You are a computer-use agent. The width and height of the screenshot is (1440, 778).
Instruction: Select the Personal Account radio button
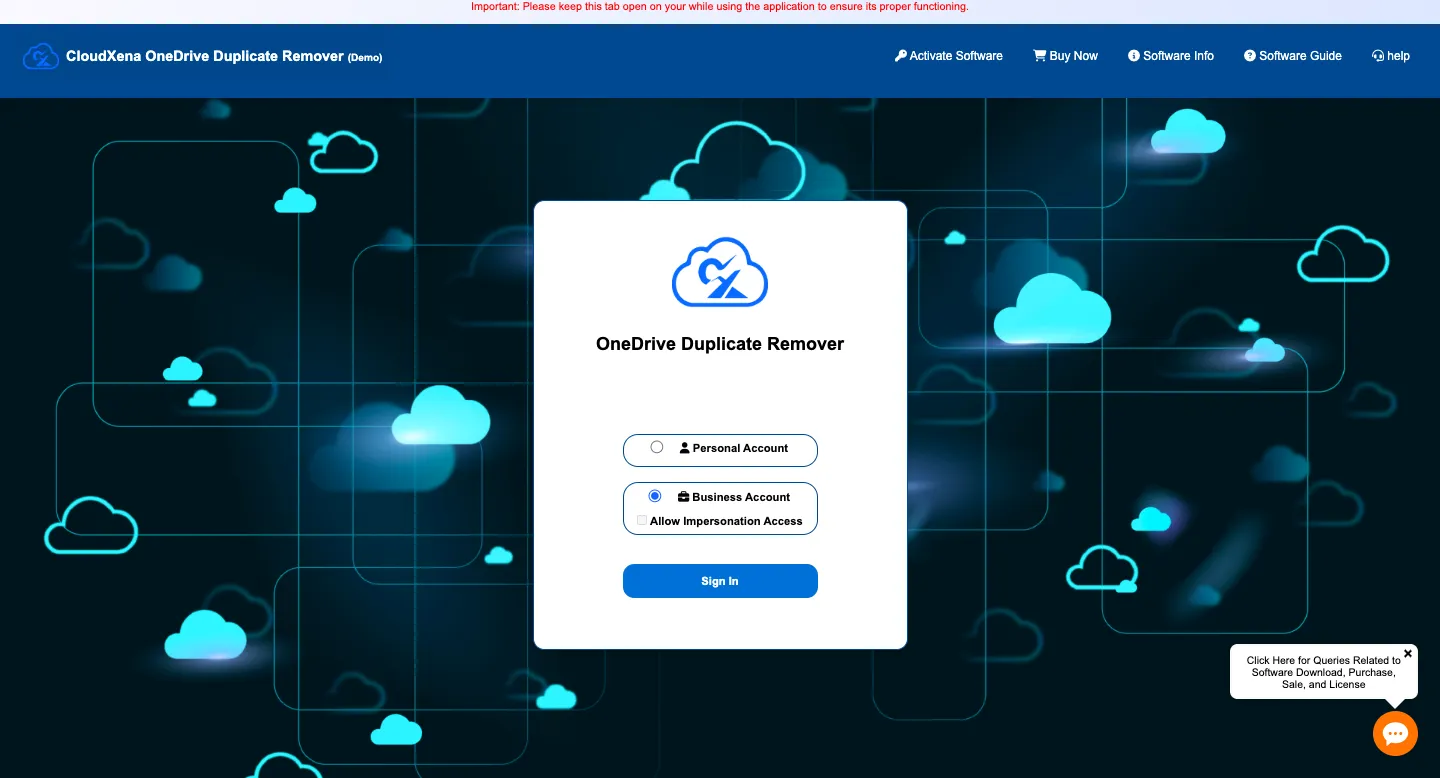[657, 447]
